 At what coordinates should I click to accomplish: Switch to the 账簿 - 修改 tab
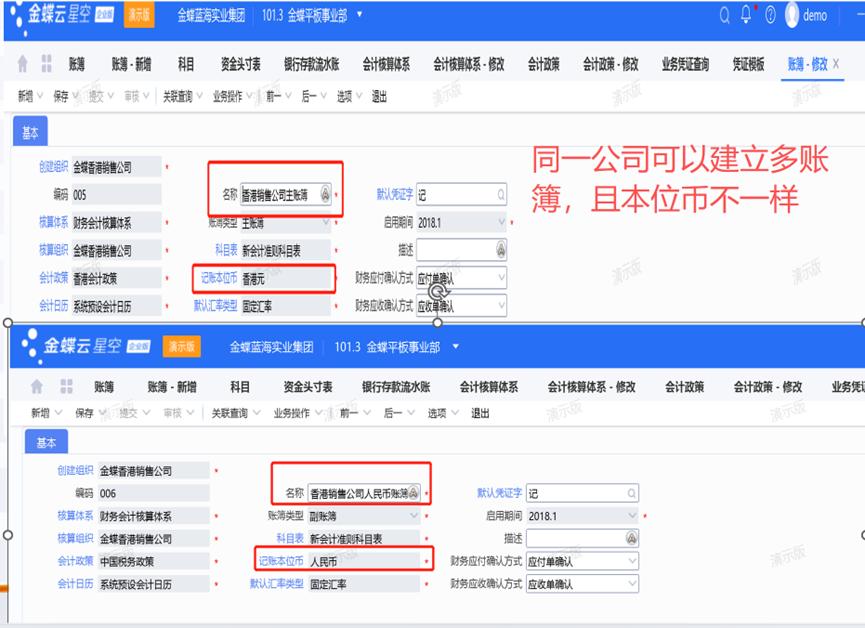(x=807, y=64)
